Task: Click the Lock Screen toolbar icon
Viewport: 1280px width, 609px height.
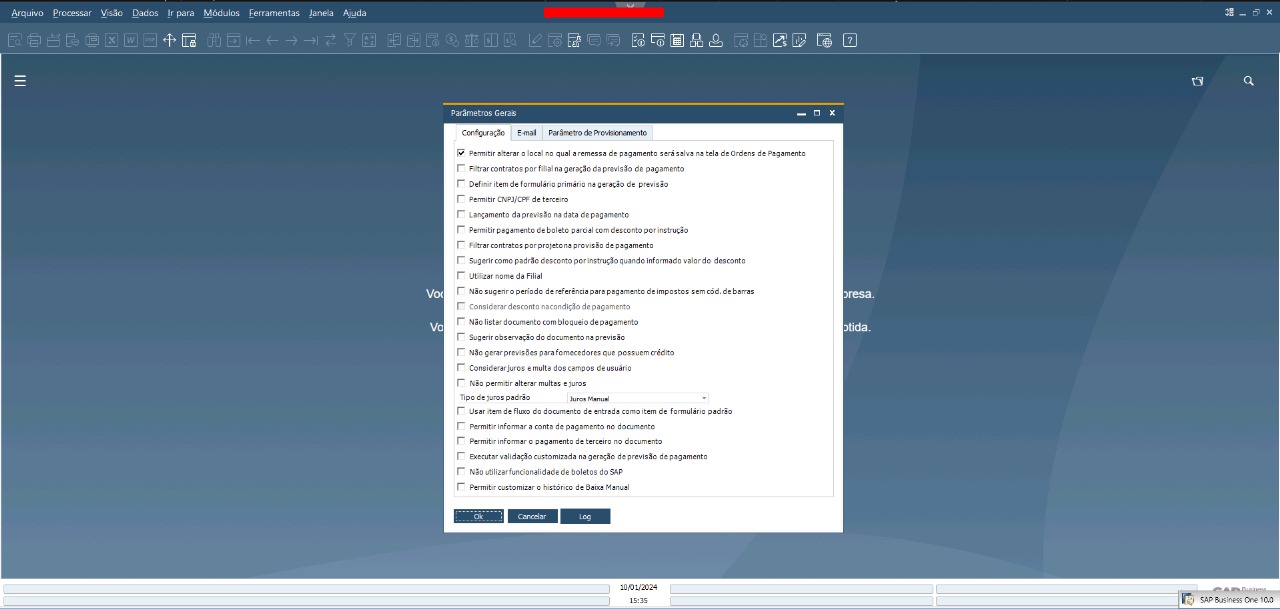Action: point(189,40)
